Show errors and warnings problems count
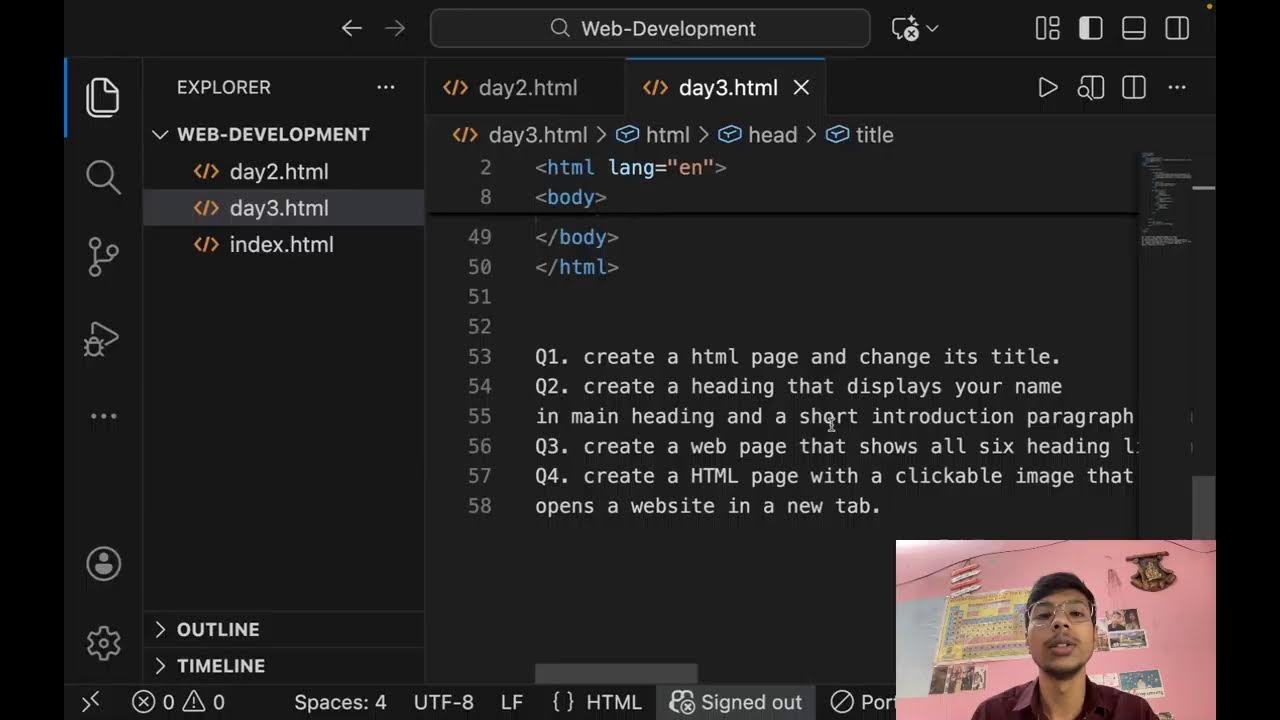This screenshot has width=1280, height=720. pyautogui.click(x=178, y=702)
